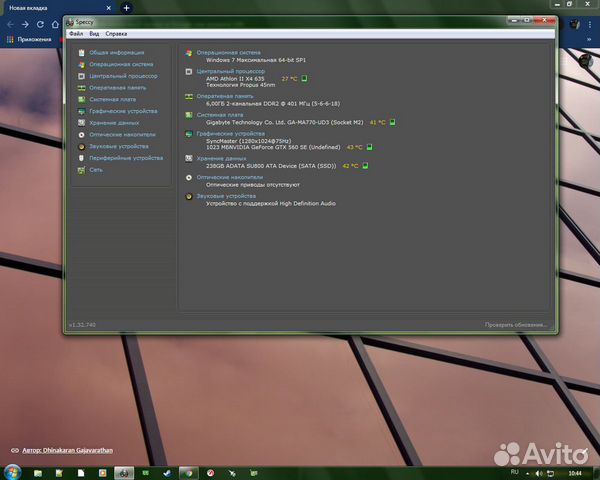
Task: Click the optical disc icon in the sidebar
Action: 82,135
